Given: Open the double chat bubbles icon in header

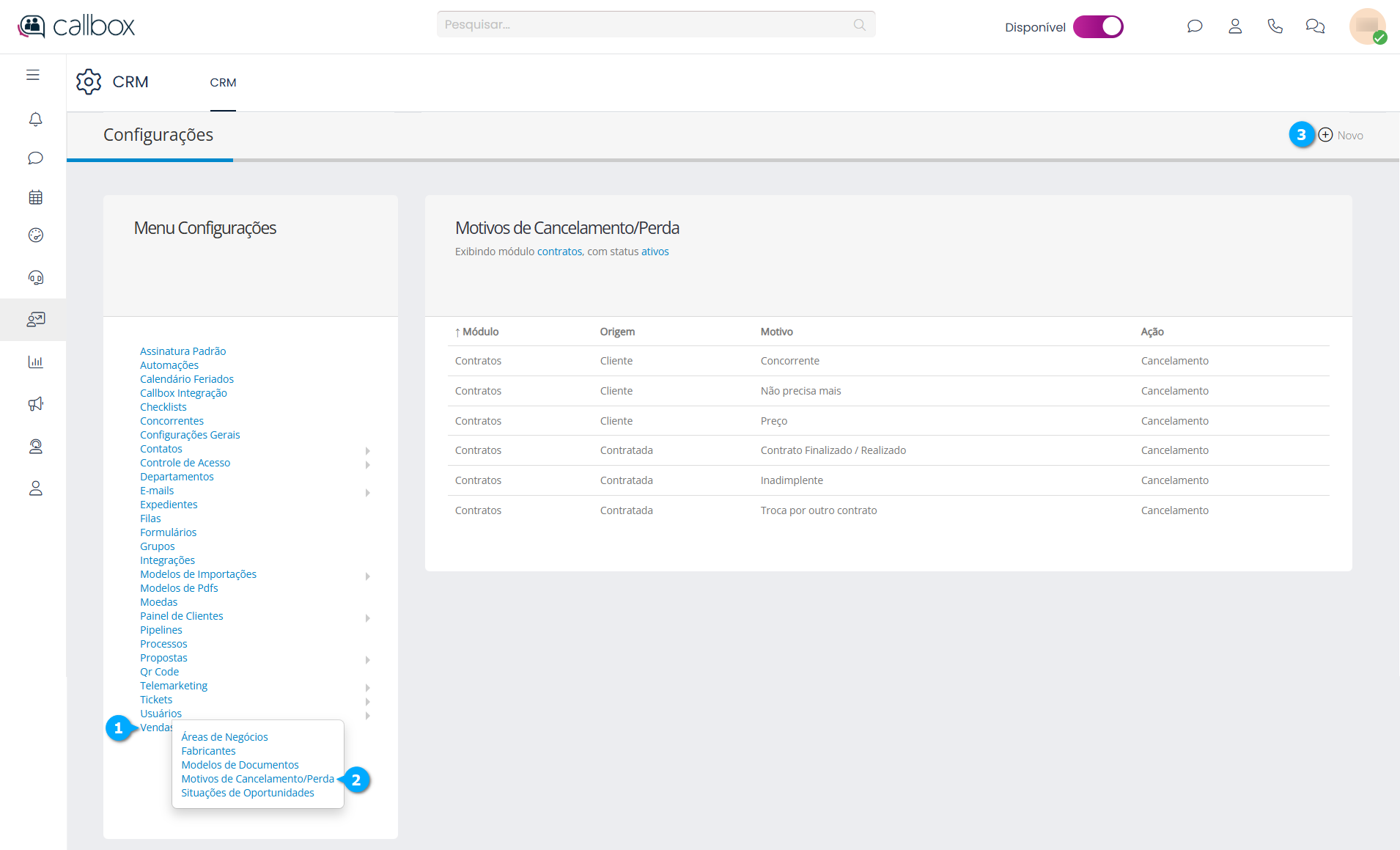Looking at the screenshot, I should tap(1315, 26).
